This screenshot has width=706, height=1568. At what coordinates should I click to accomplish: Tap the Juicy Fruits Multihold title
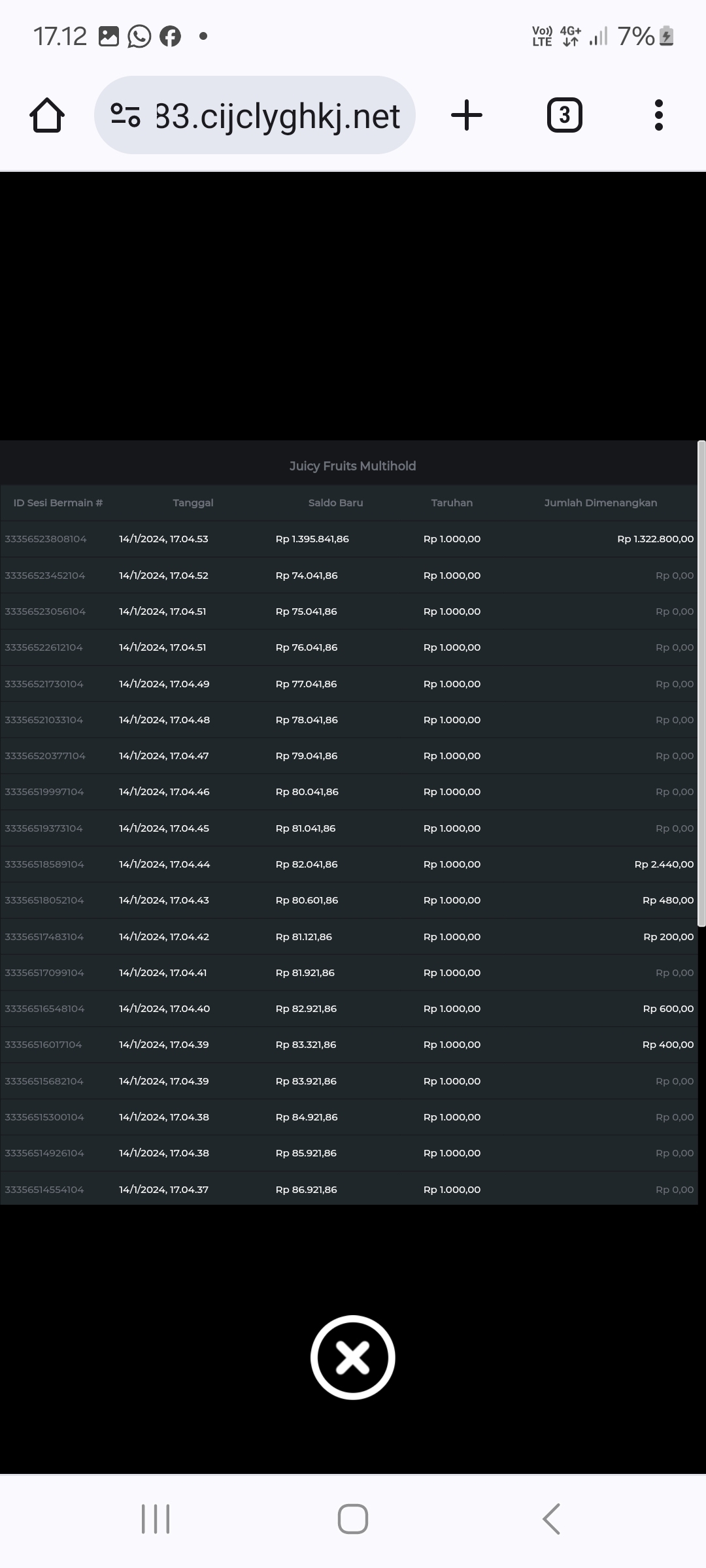(352, 466)
